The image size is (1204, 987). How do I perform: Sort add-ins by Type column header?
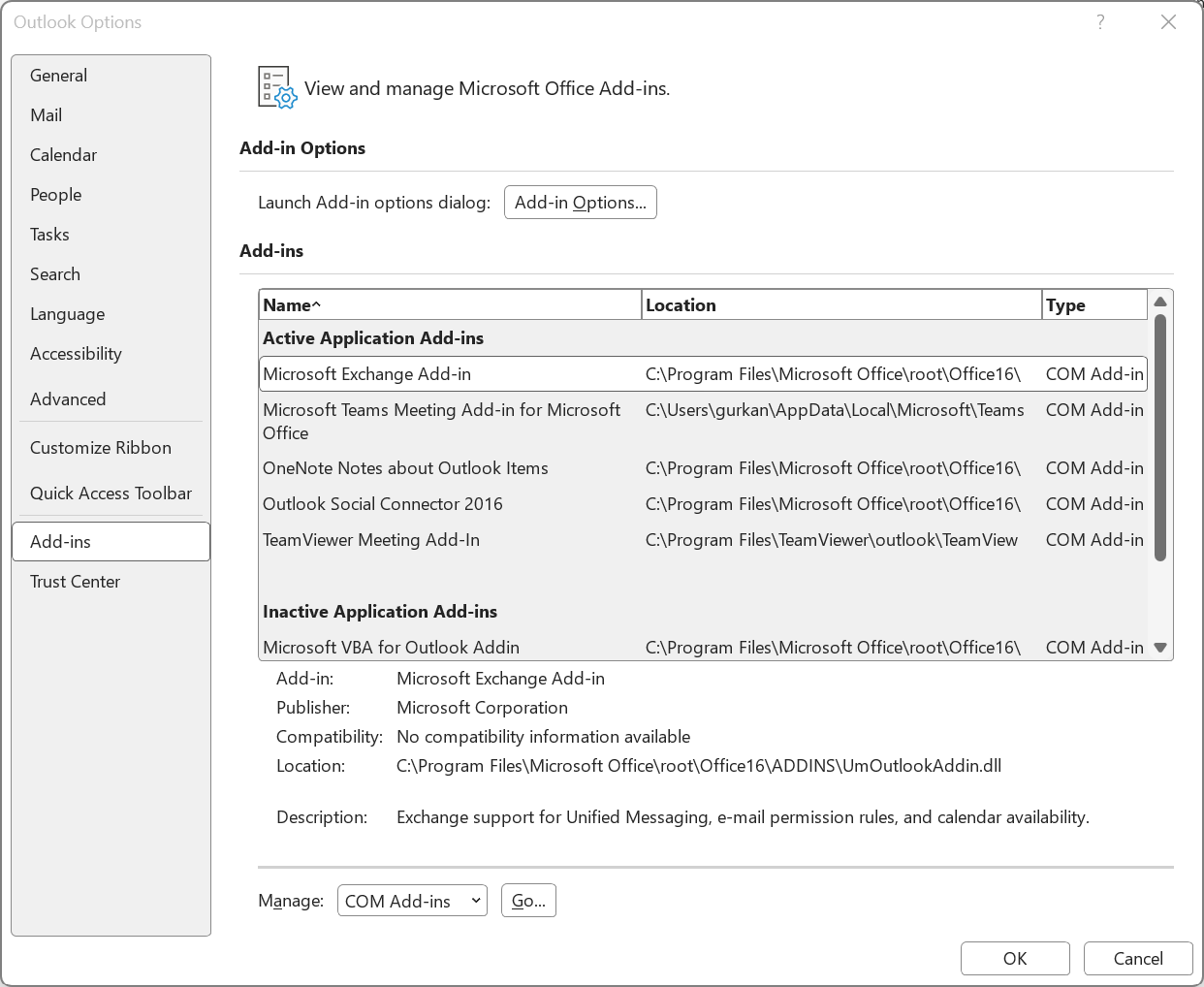coord(1094,305)
